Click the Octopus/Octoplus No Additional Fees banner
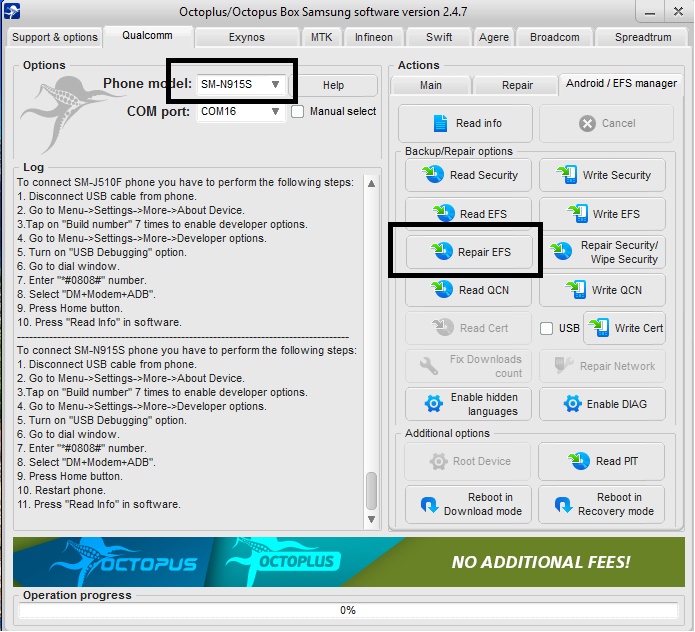 pyautogui.click(x=349, y=562)
